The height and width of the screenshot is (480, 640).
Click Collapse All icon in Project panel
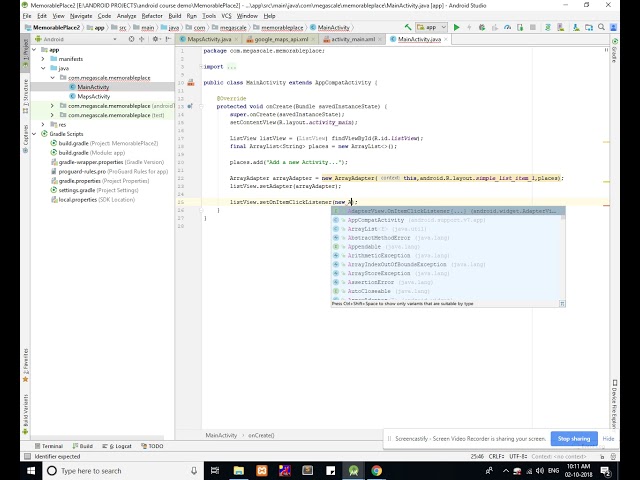pos(142,39)
